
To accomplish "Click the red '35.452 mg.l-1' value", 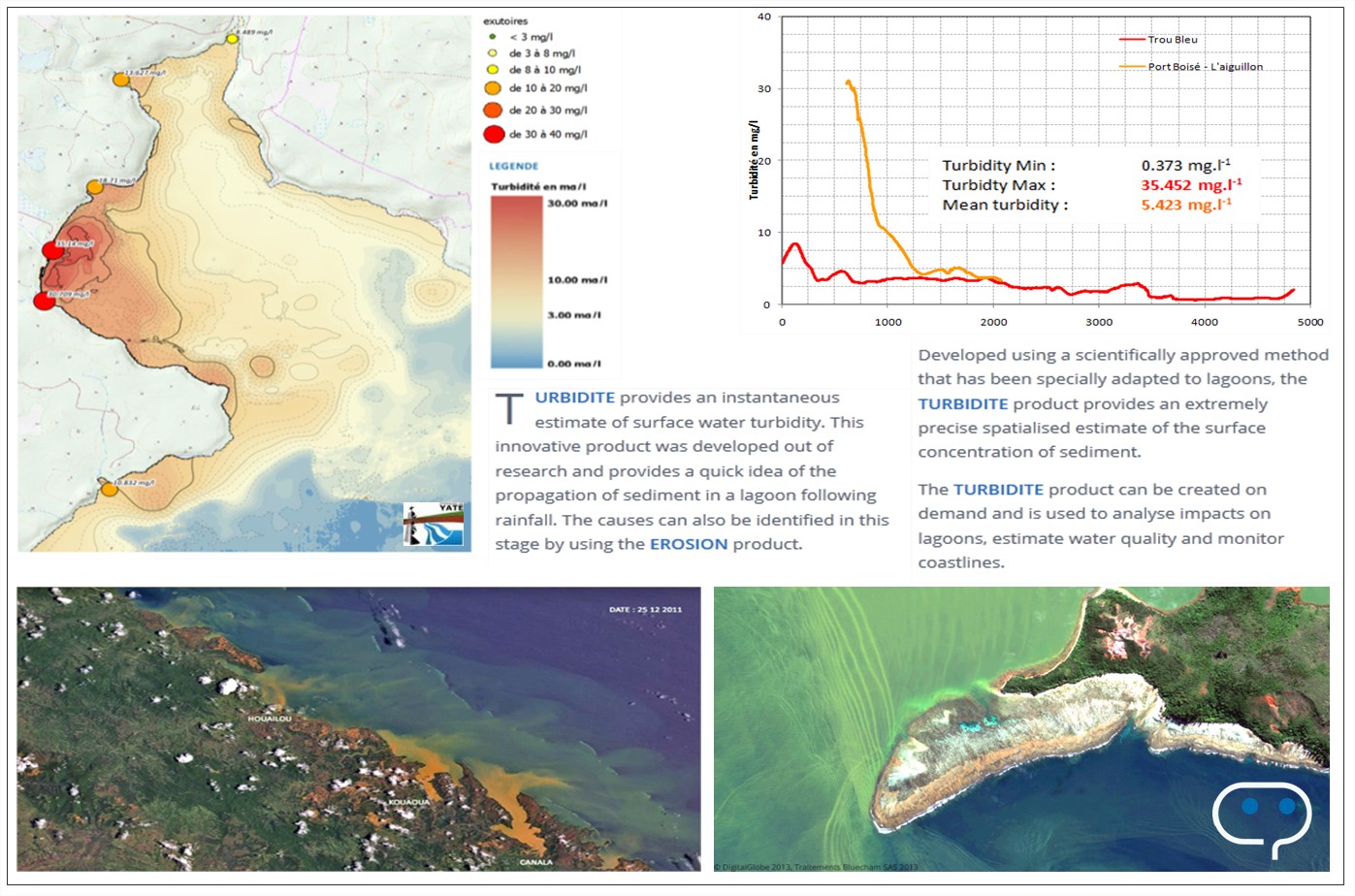I will point(1191,184).
